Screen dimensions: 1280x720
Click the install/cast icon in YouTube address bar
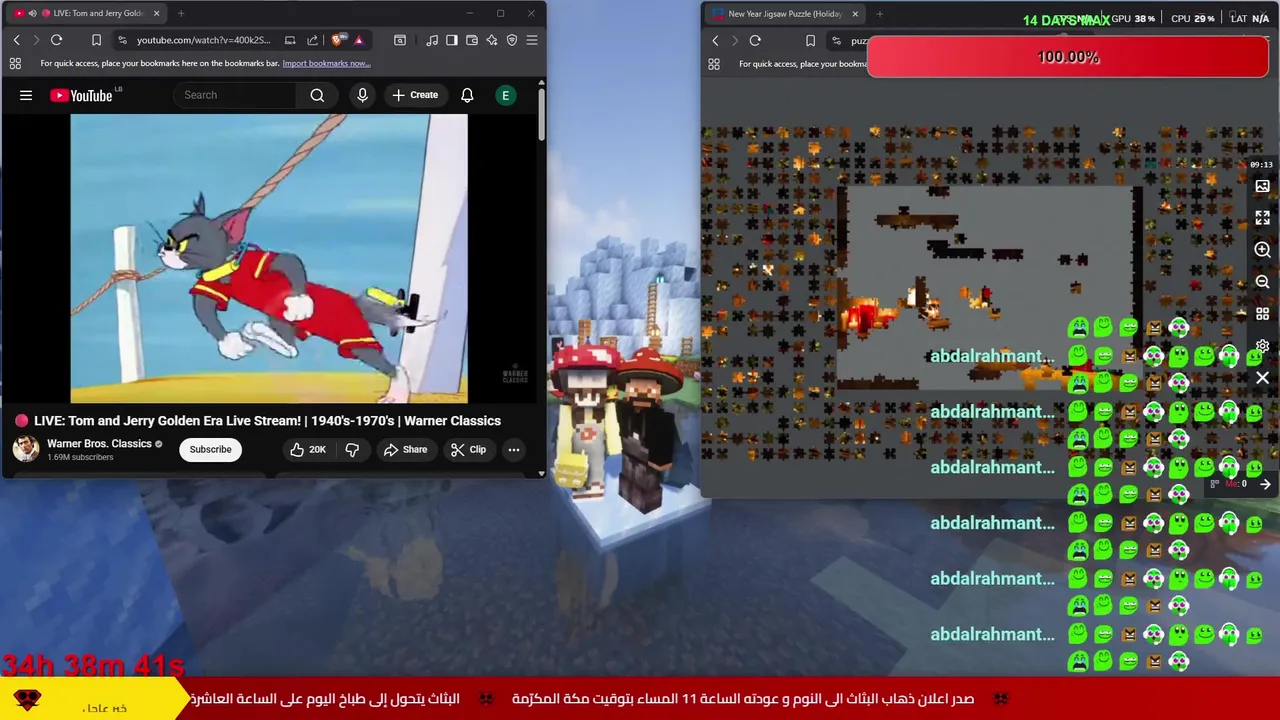290,40
